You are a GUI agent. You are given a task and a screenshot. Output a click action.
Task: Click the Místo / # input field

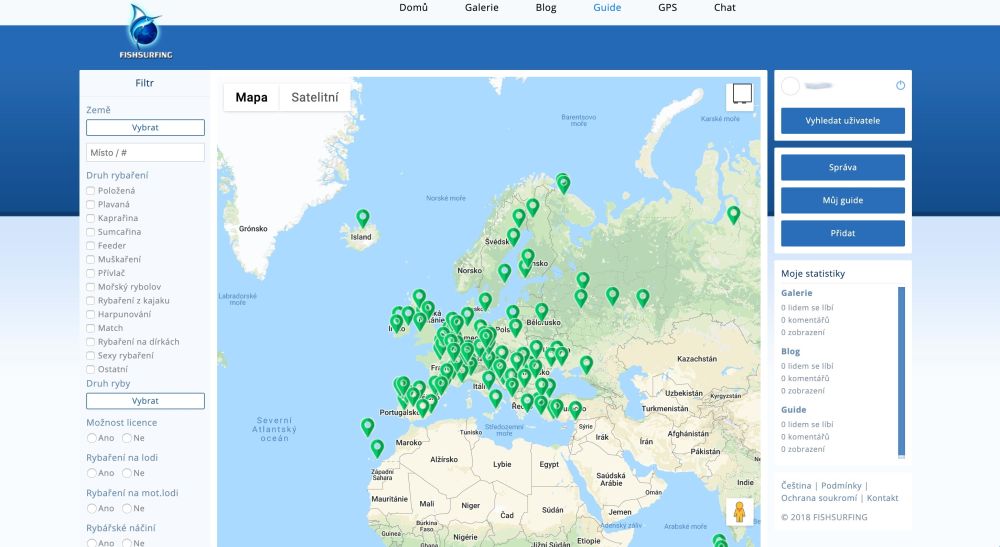click(x=145, y=153)
